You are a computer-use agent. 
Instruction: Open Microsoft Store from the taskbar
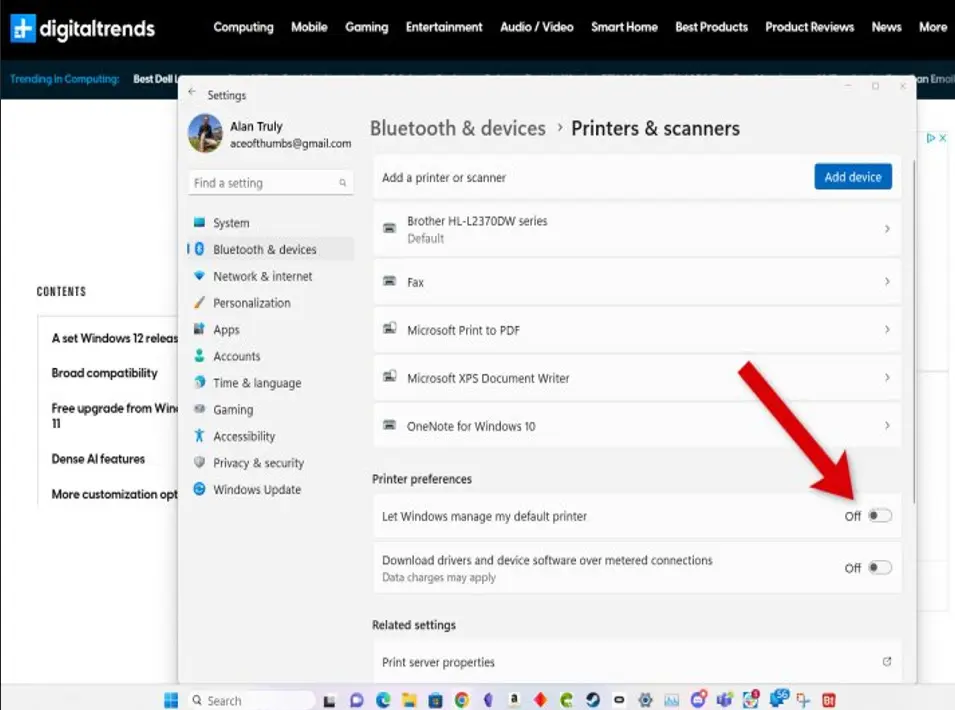click(x=435, y=700)
